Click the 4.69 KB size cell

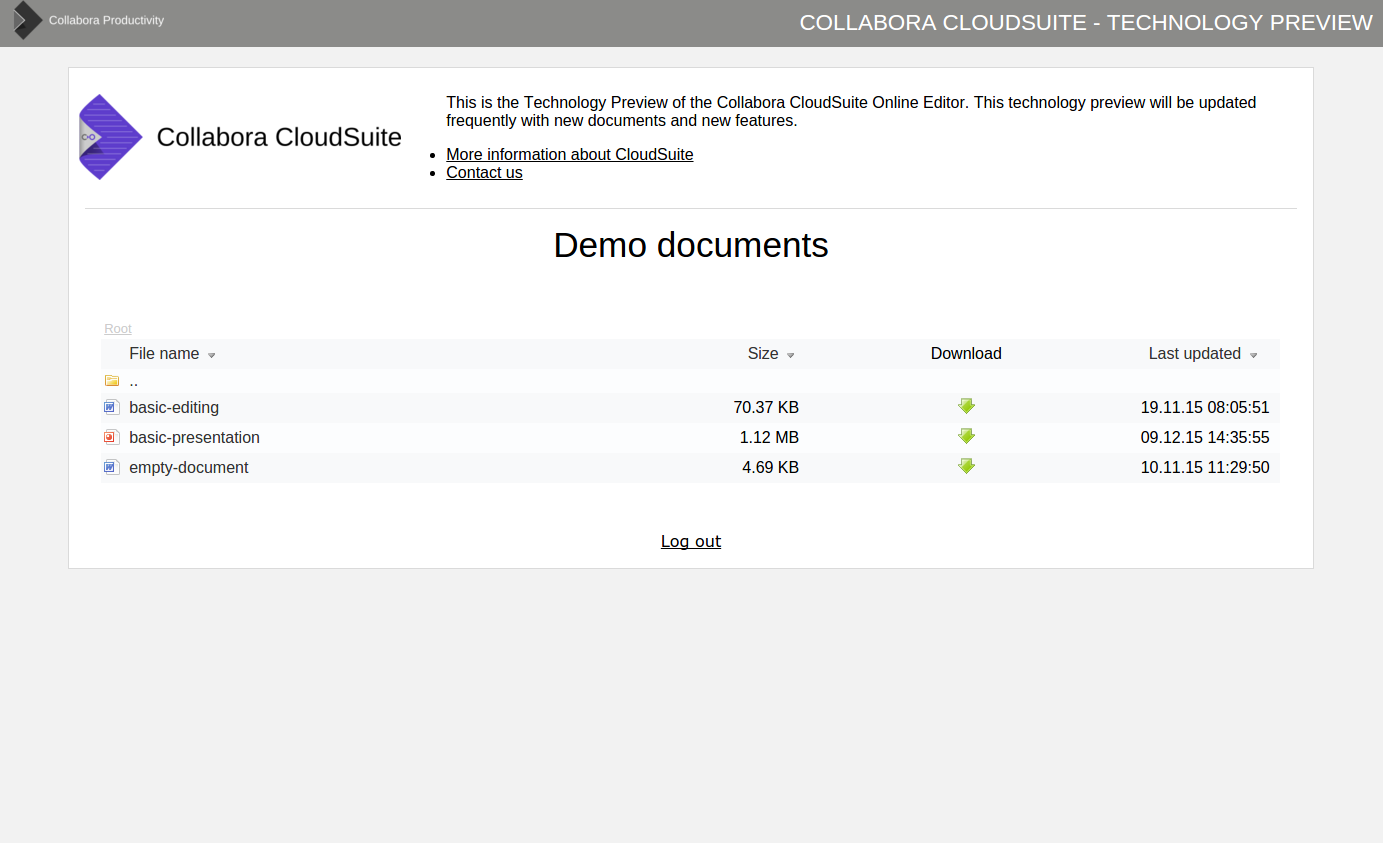click(x=770, y=467)
